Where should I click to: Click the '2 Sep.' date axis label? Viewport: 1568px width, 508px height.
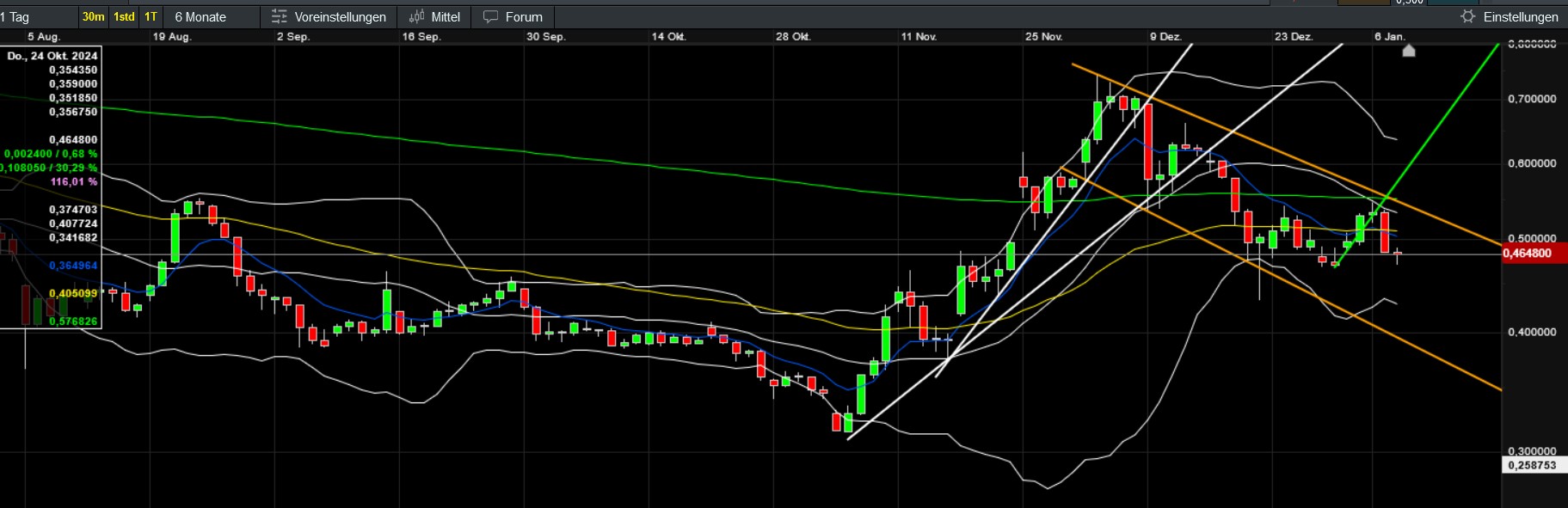point(293,37)
